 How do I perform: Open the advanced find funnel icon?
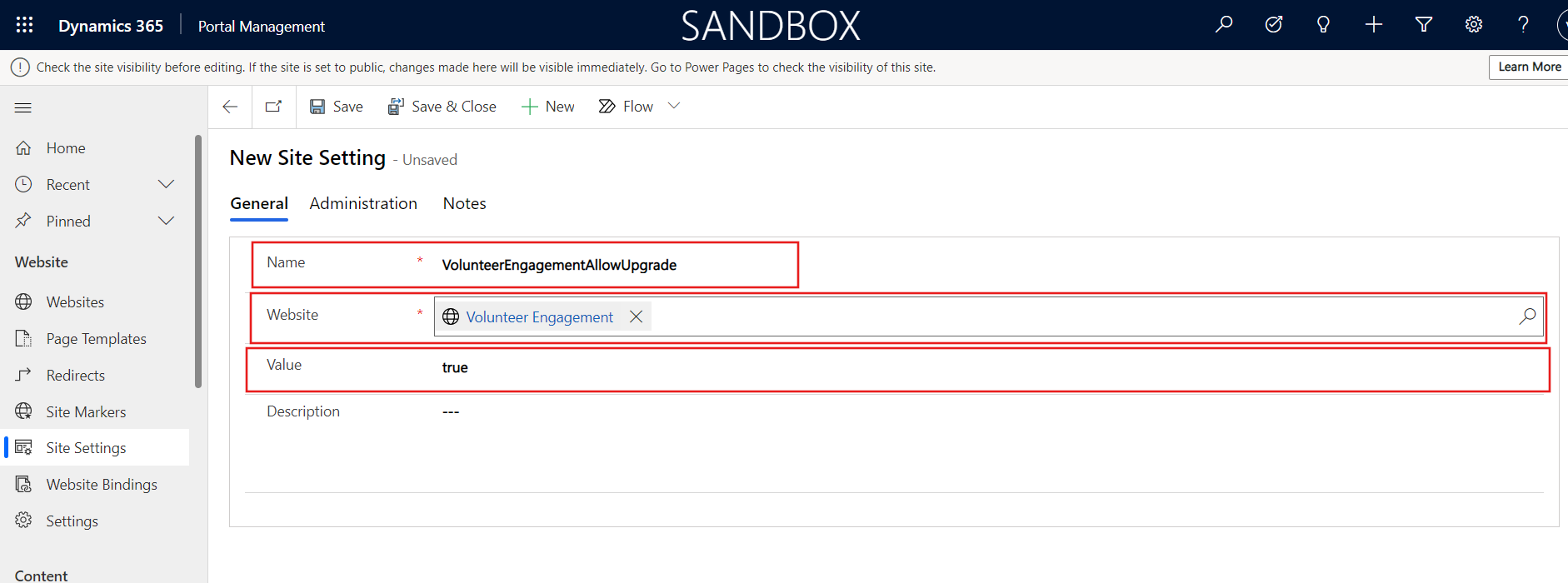1424,25
